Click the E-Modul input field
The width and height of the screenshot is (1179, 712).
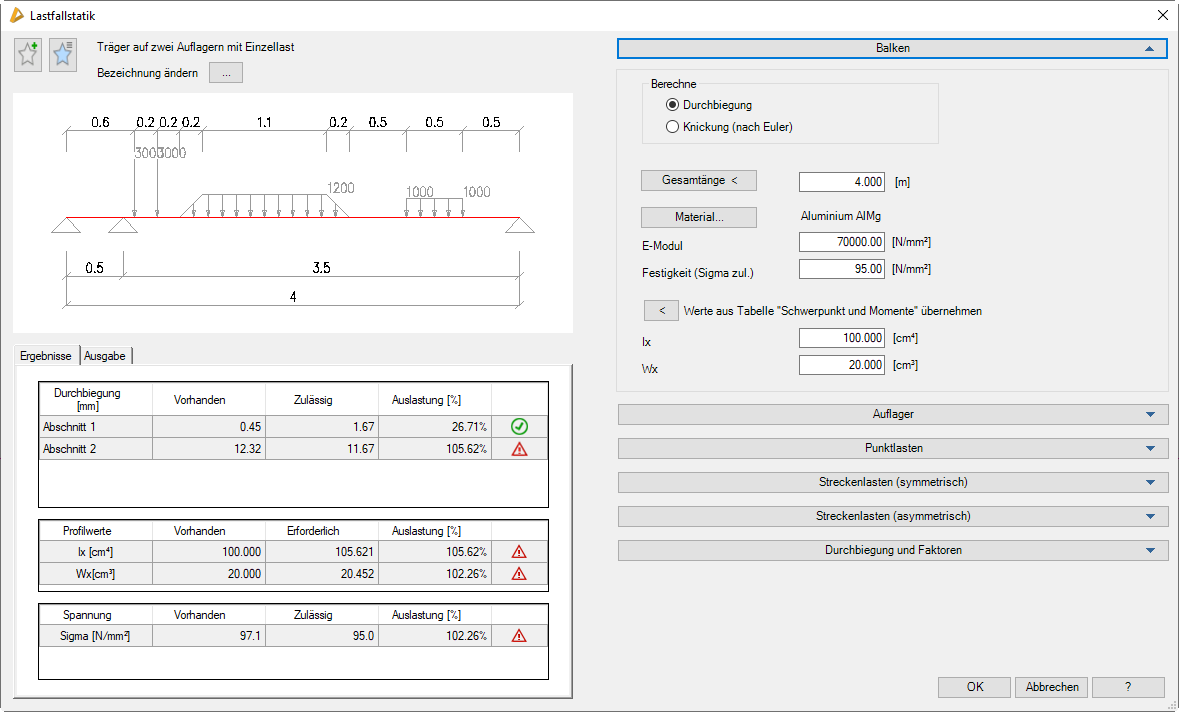[842, 242]
